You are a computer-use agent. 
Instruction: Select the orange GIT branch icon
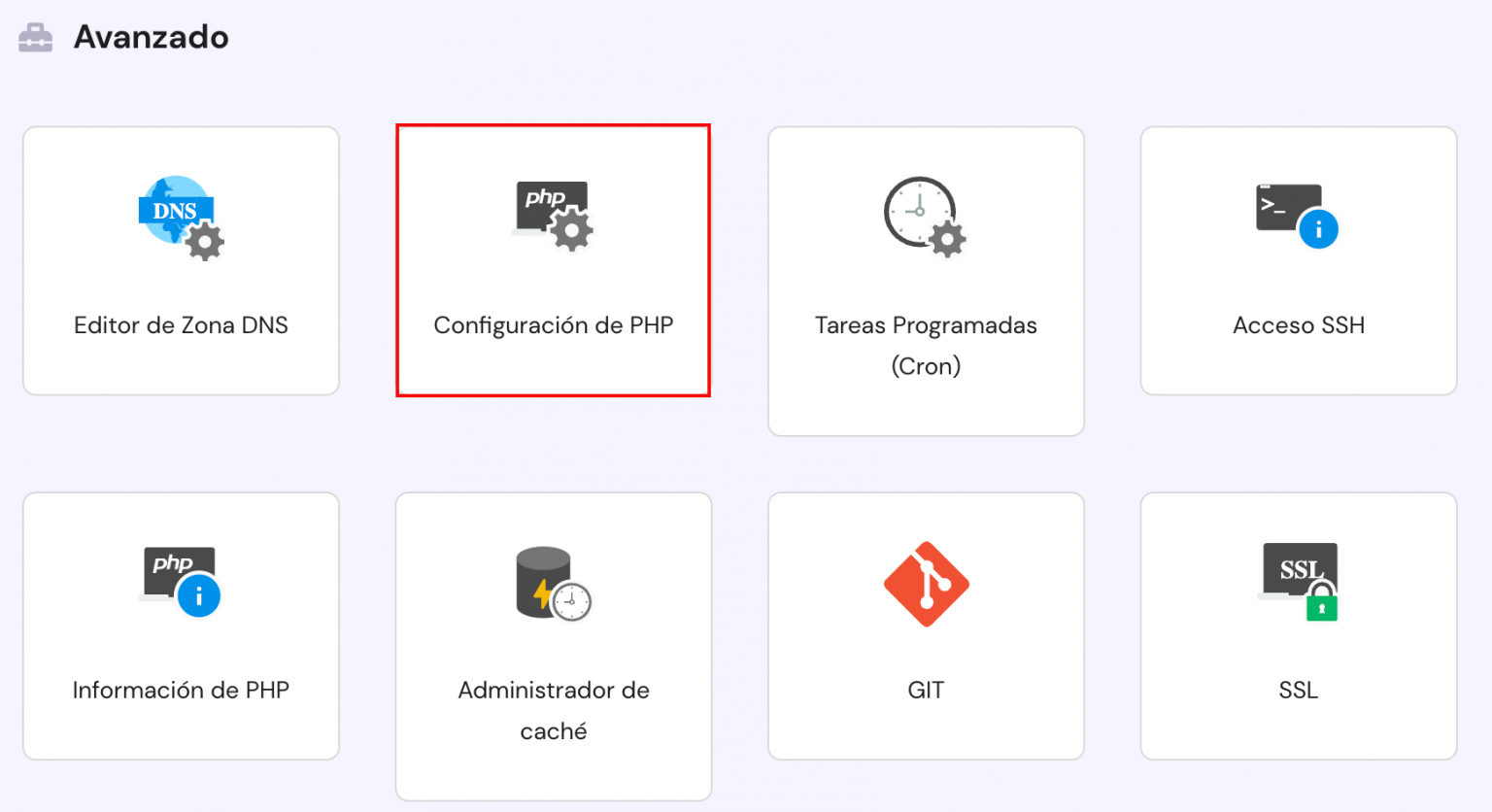pyautogui.click(x=926, y=583)
